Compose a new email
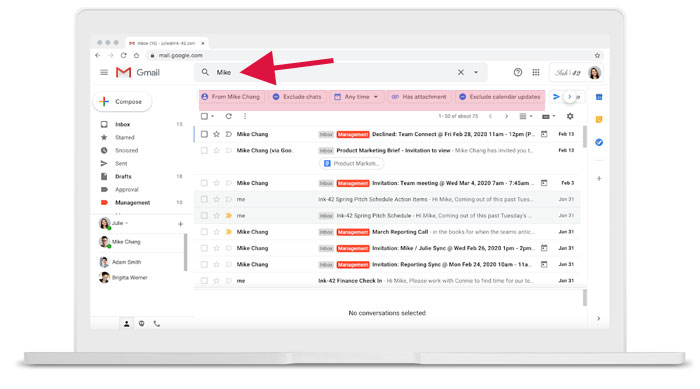700x389 pixels. pos(122,102)
